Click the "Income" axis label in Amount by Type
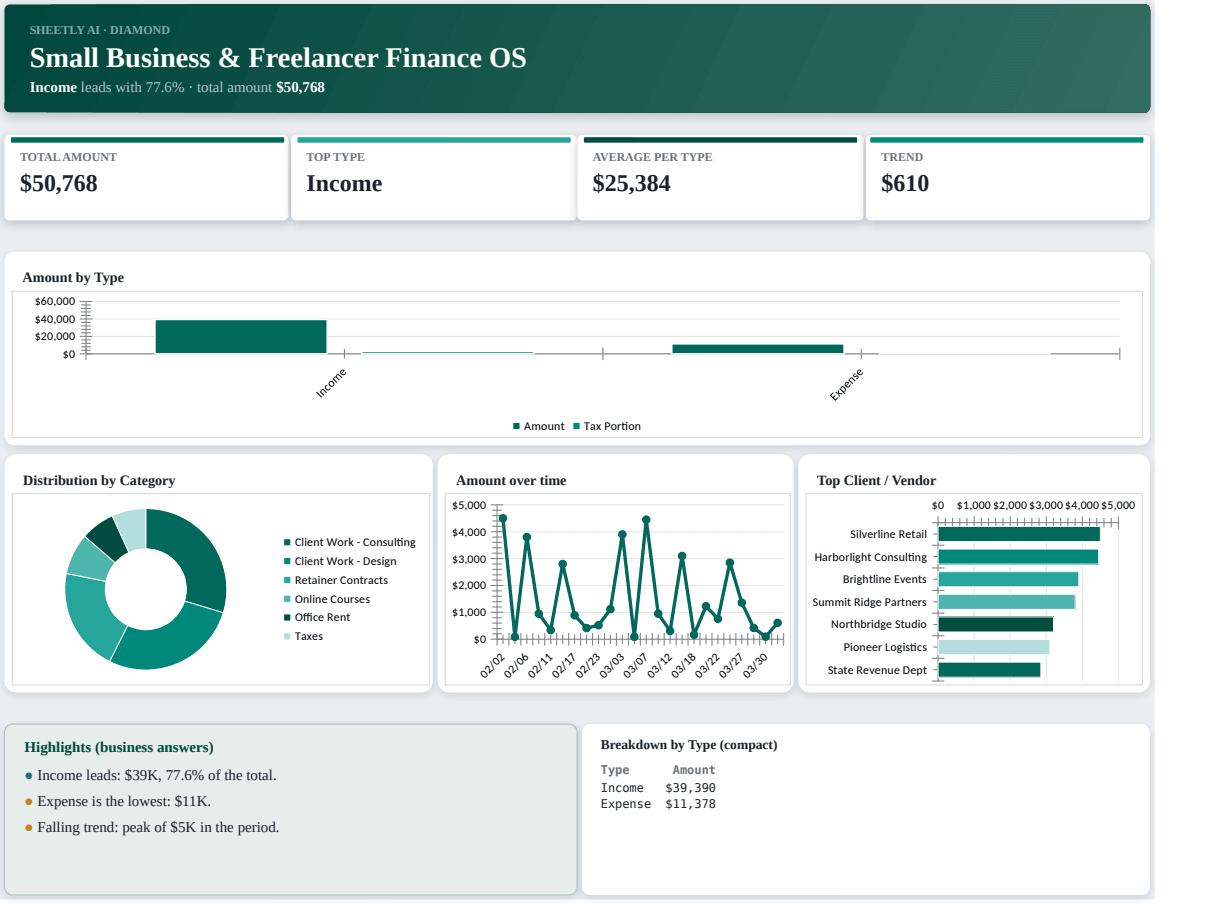 tap(331, 383)
